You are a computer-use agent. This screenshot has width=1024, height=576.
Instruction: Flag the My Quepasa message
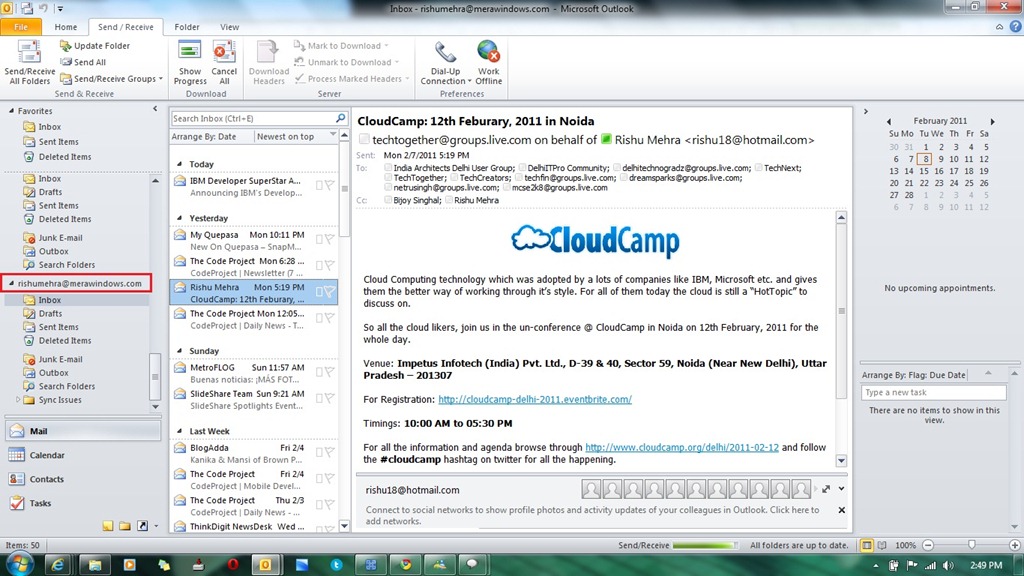pyautogui.click(x=329, y=240)
